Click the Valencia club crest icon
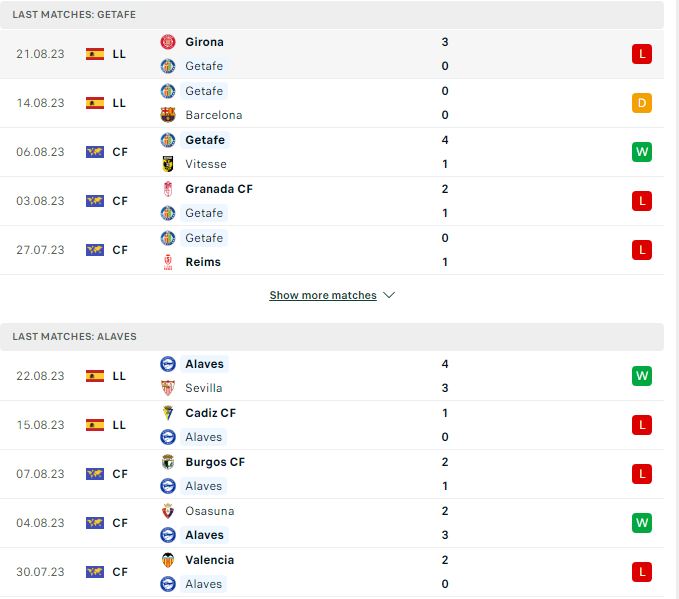The width and height of the screenshot is (679, 599). [168, 560]
